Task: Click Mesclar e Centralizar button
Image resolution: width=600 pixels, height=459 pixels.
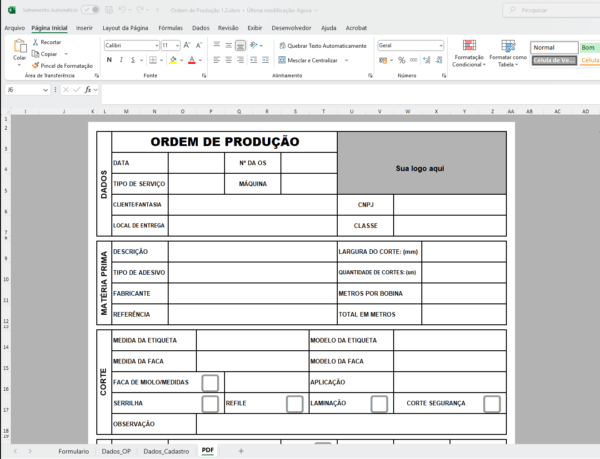Action: click(x=308, y=60)
